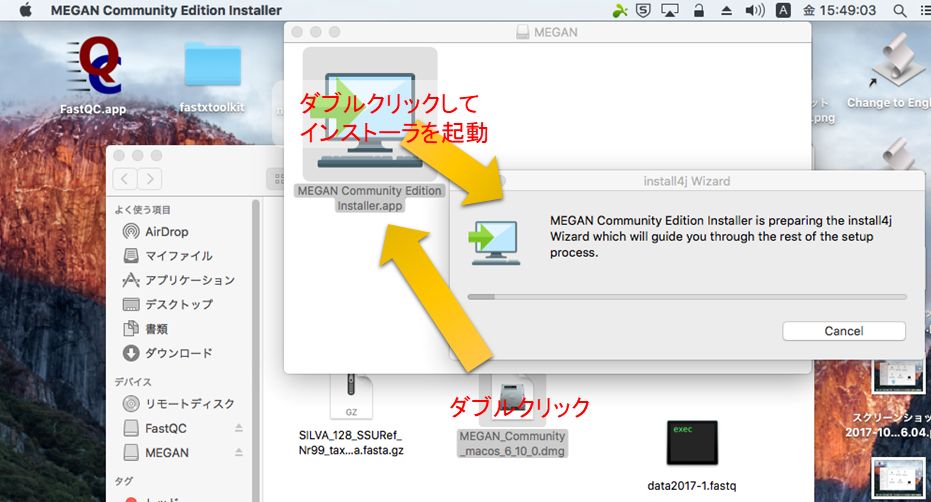Click the タグ sidebar header

[124, 480]
